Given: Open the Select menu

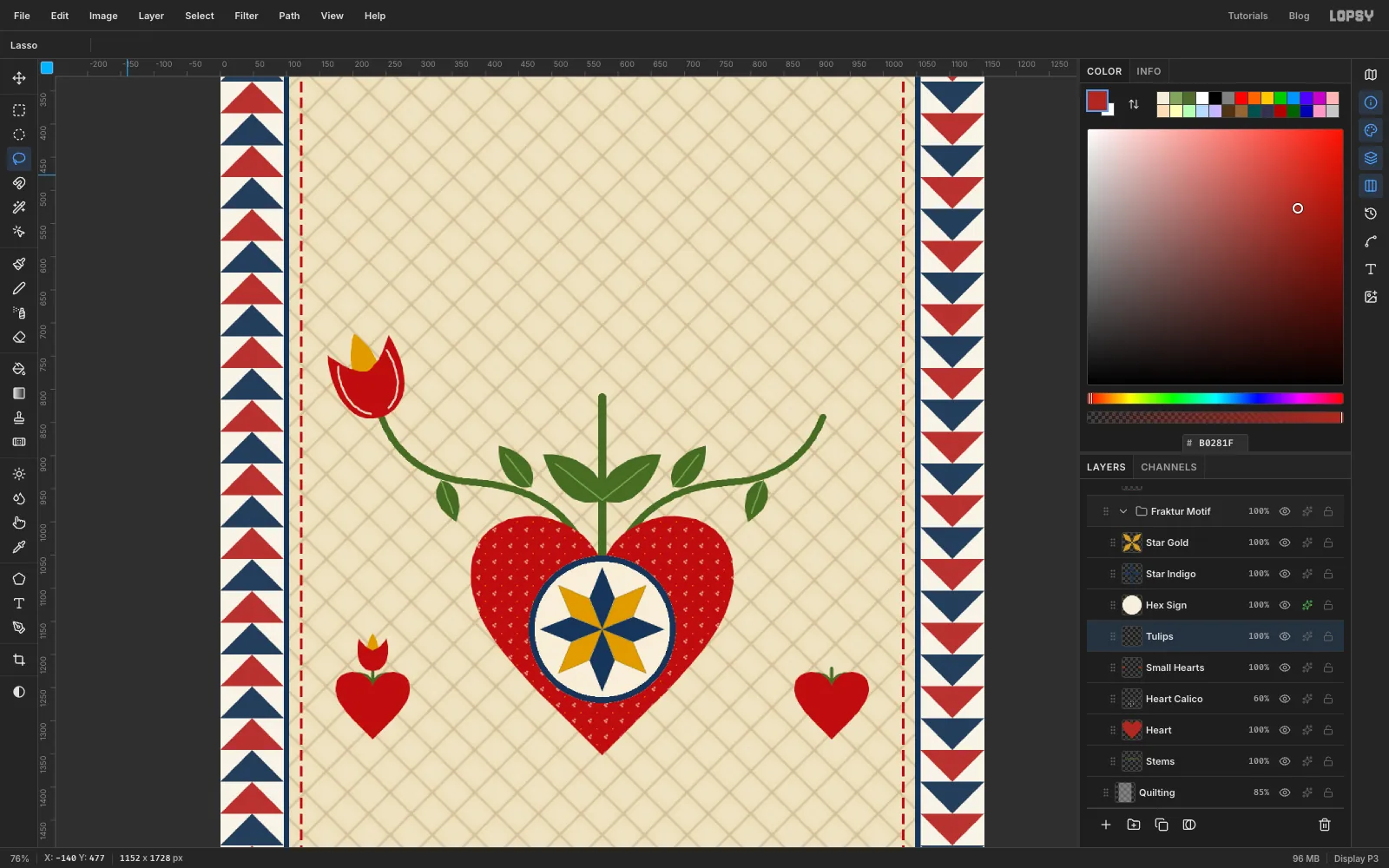Looking at the screenshot, I should click(x=200, y=16).
